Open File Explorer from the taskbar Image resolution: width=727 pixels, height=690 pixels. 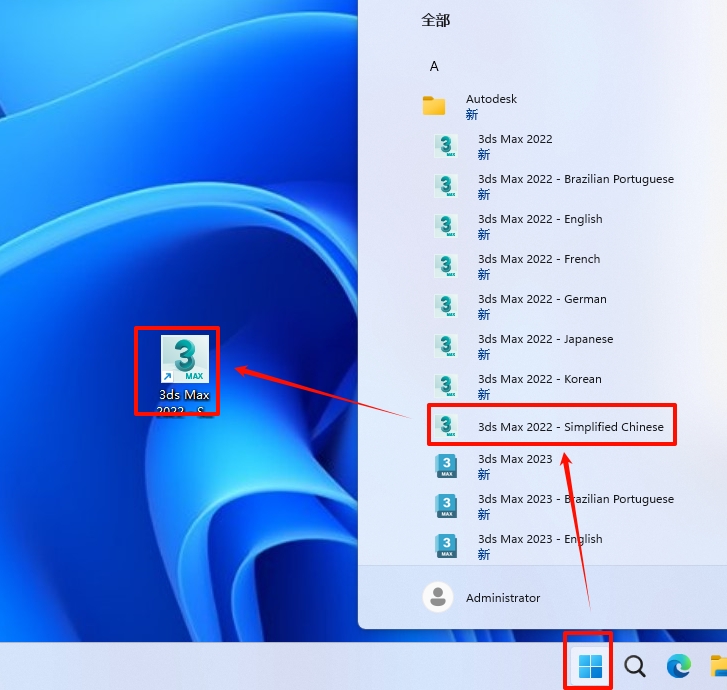pyautogui.click(x=718, y=666)
